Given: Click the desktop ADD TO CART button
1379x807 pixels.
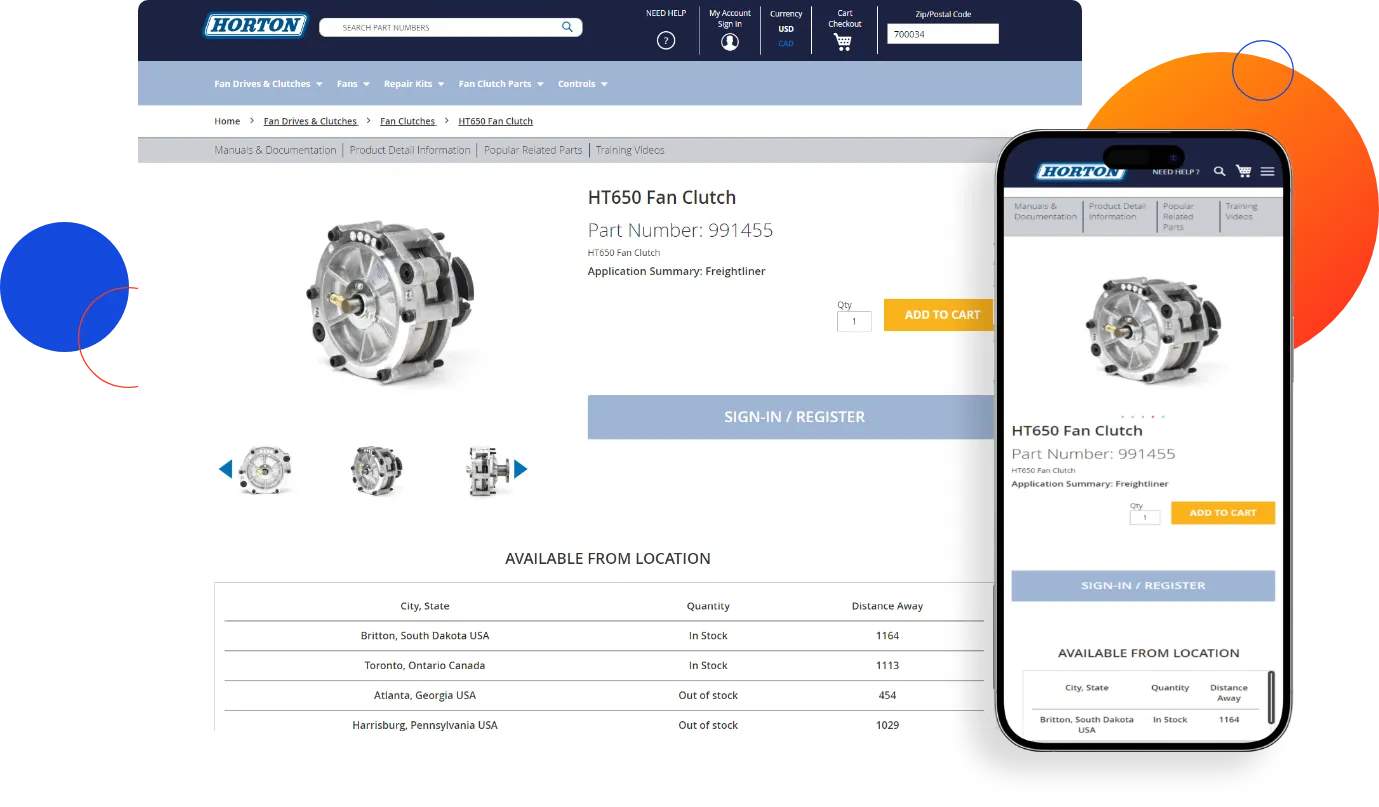Looking at the screenshot, I should (938, 315).
